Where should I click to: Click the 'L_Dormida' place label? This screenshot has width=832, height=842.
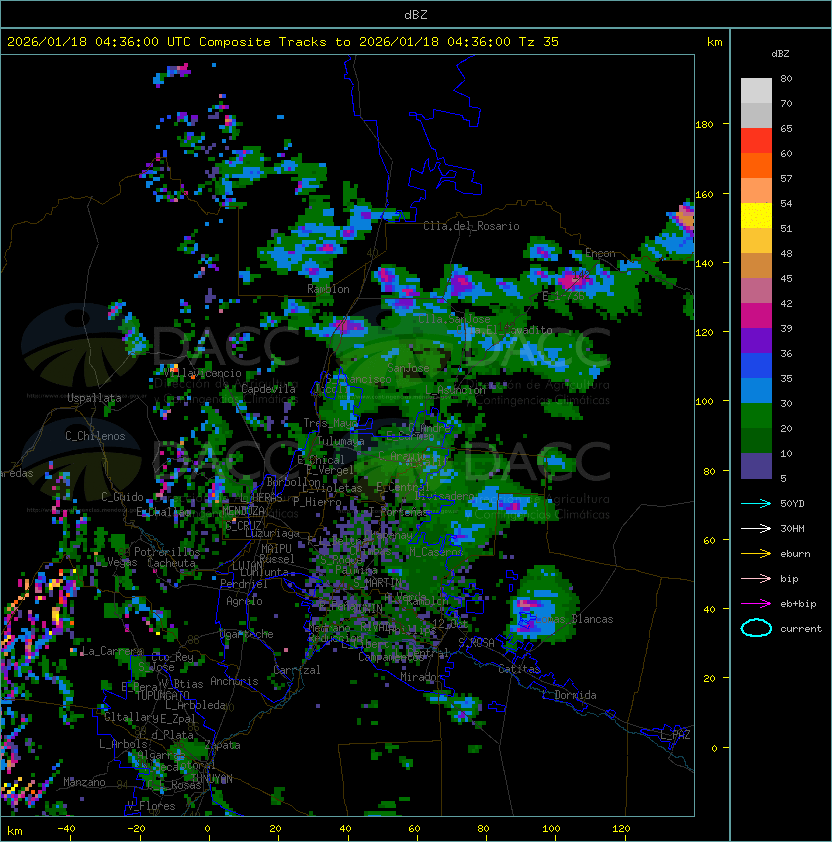[568, 695]
